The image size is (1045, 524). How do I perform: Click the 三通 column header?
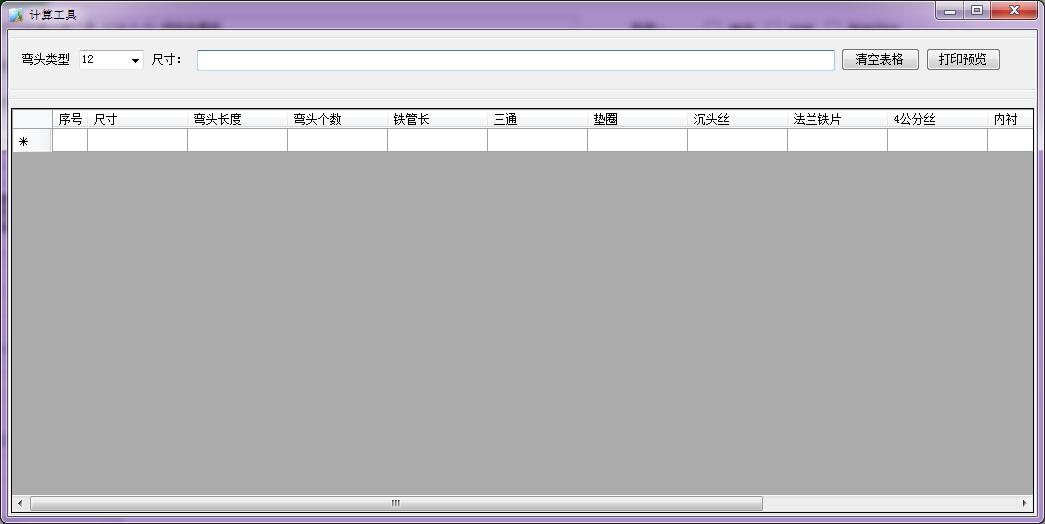pyautogui.click(x=537, y=119)
